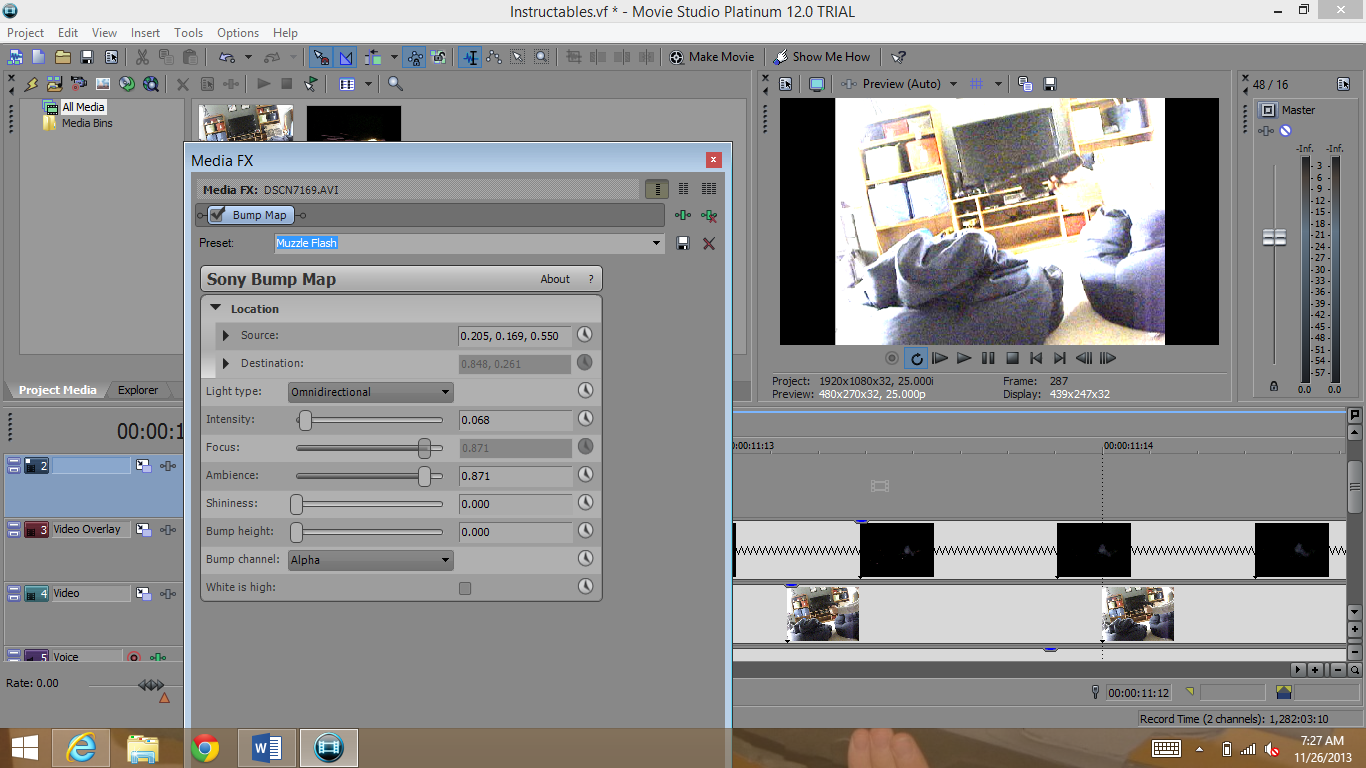Click the Remove Selected Plug-In icon
This screenshot has height=768, width=1366.
[709, 215]
